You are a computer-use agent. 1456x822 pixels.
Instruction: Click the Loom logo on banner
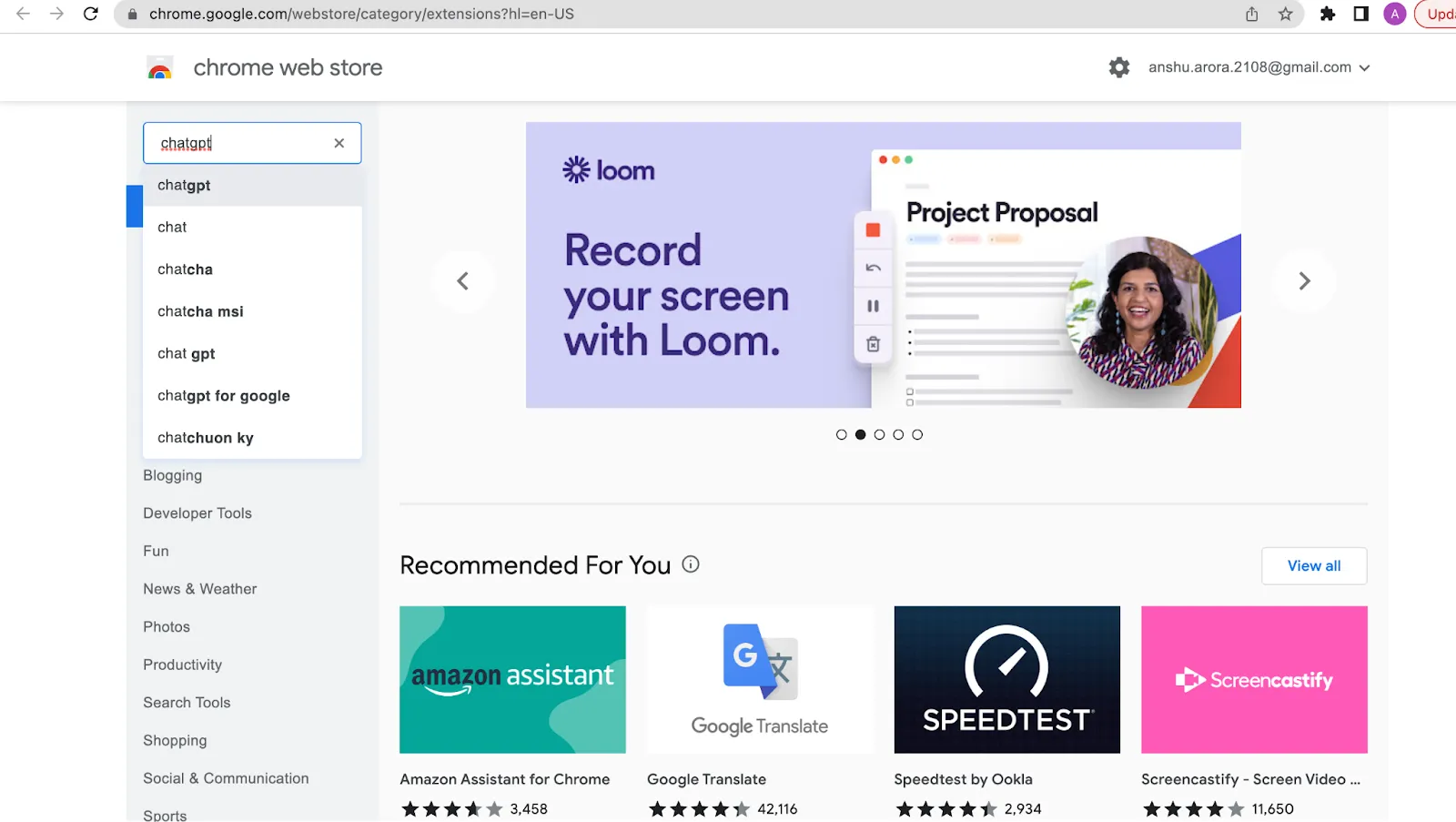pyautogui.click(x=609, y=170)
